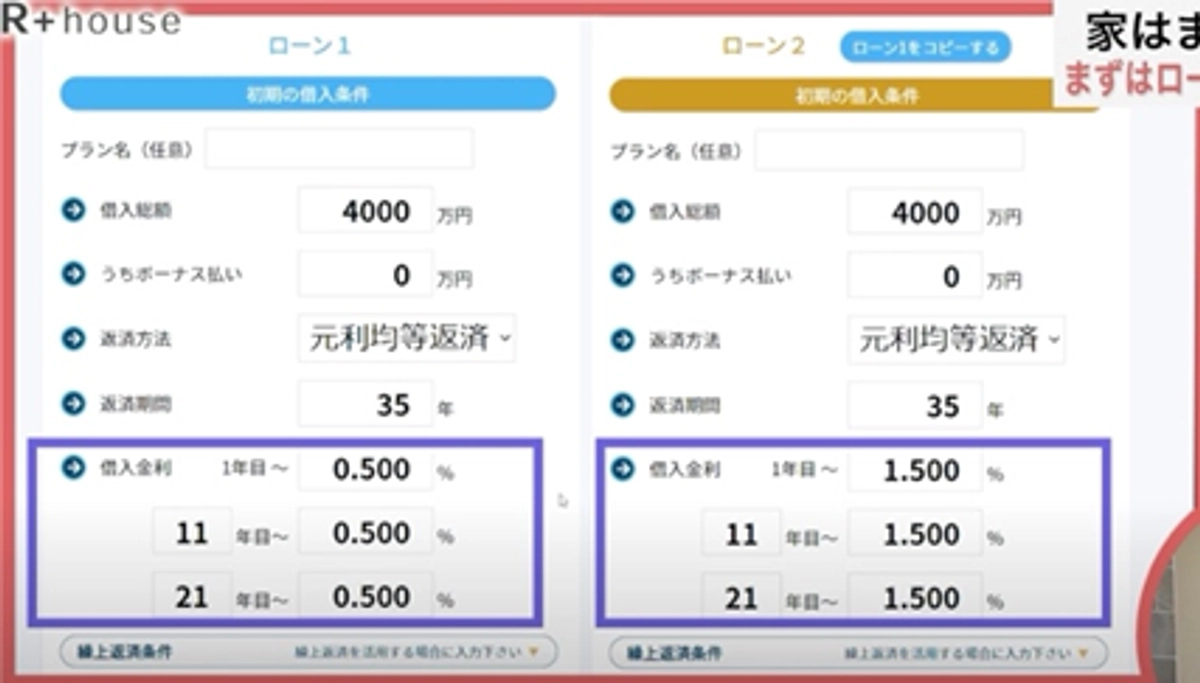Screen dimensions: 1200x683
Task: Click the arrow icon beside 借入金利 in ローン1
Action: [73, 467]
